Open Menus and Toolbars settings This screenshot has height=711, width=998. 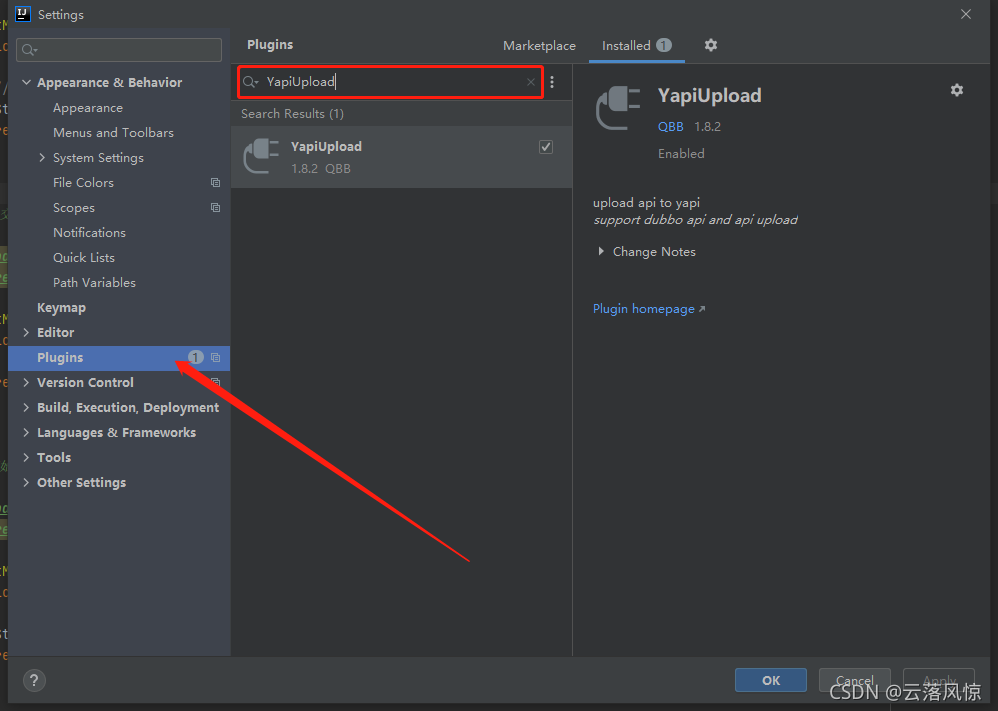tap(113, 132)
